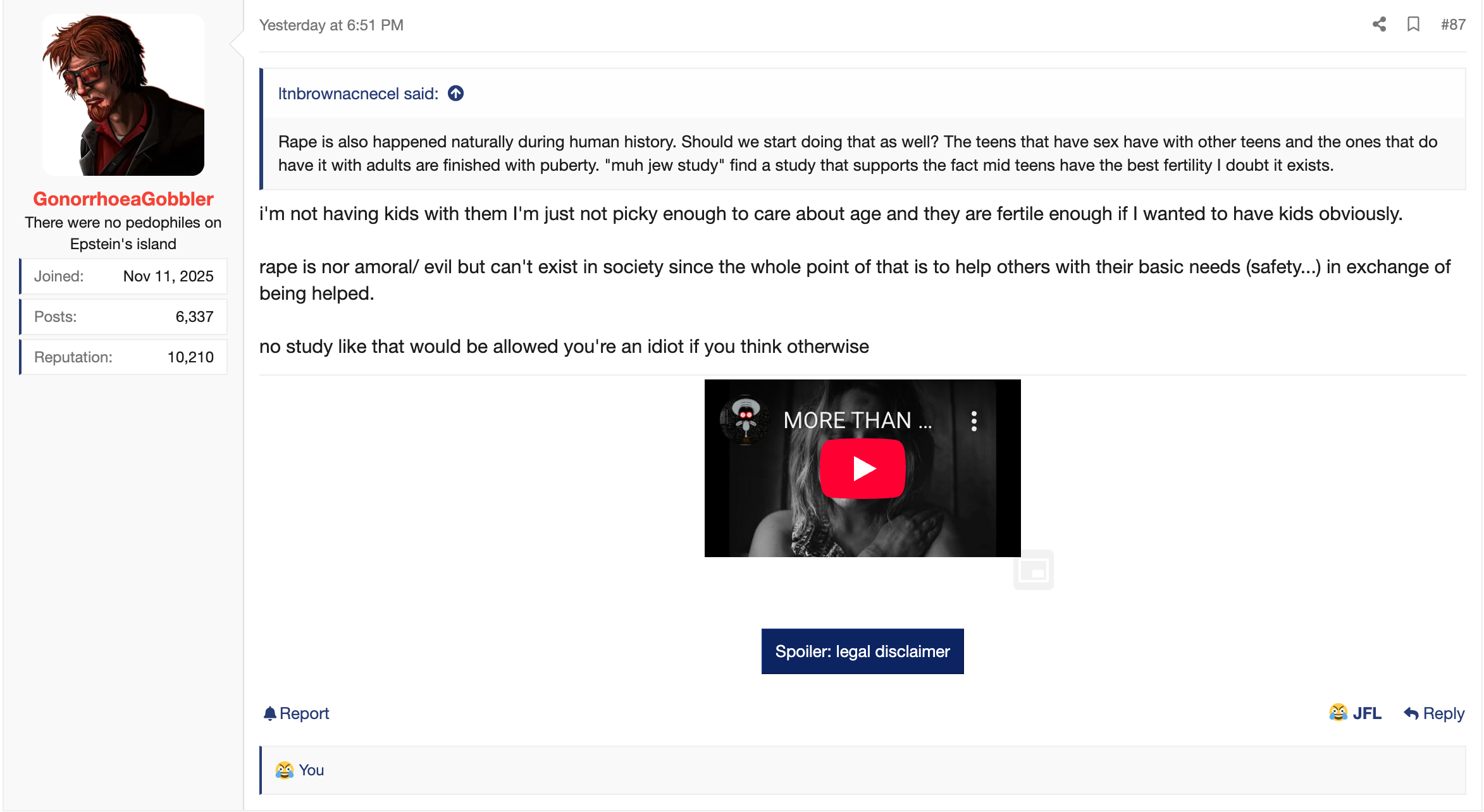
Task: Bookmark this post with bookmark icon
Action: tap(1413, 25)
